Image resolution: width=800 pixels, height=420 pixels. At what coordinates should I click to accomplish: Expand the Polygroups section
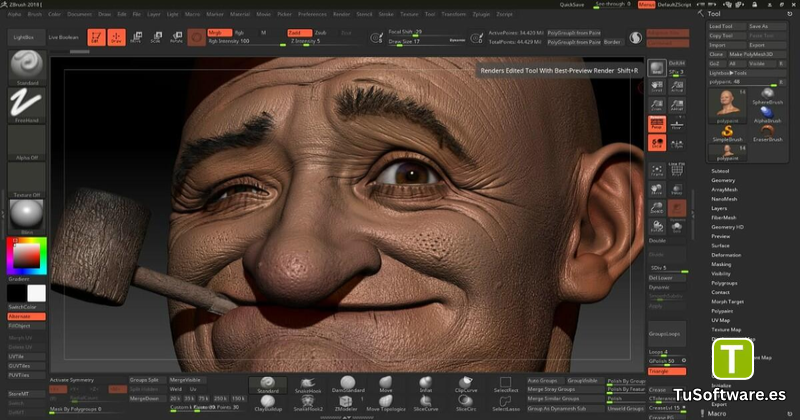[724, 283]
